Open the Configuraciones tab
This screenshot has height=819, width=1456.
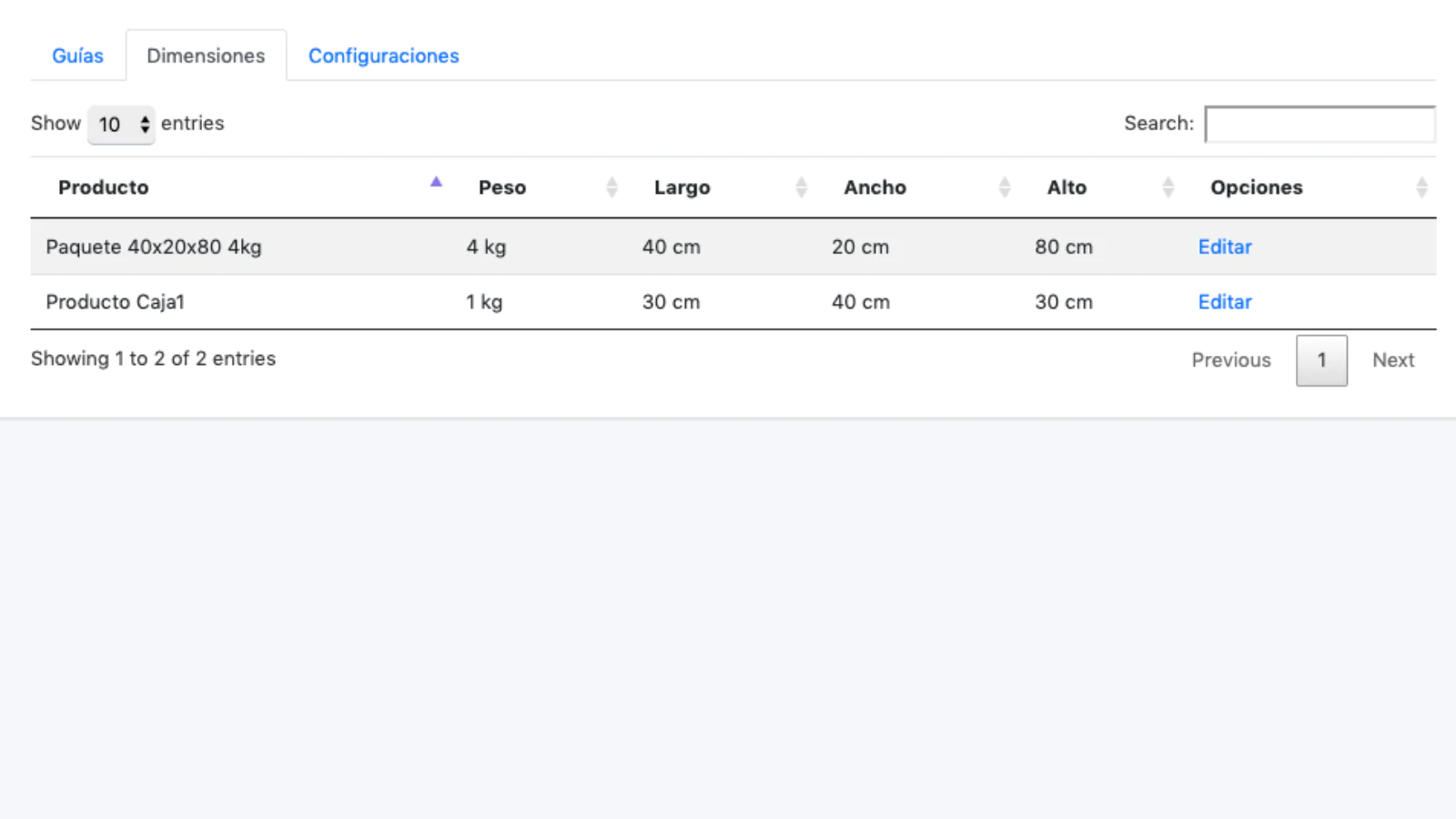pos(383,56)
